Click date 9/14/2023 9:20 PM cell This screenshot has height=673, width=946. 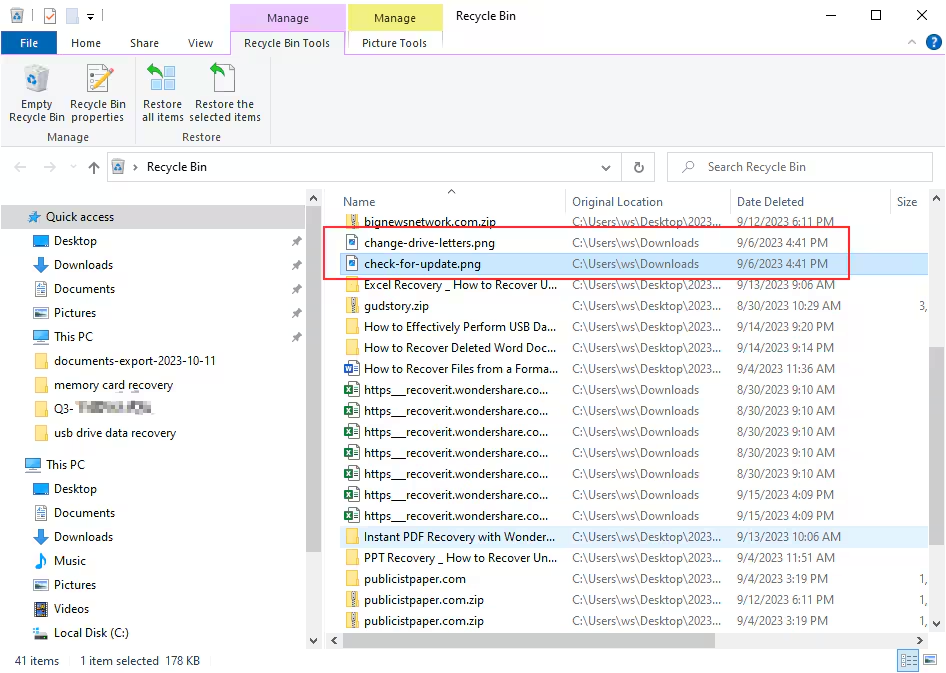point(785,327)
